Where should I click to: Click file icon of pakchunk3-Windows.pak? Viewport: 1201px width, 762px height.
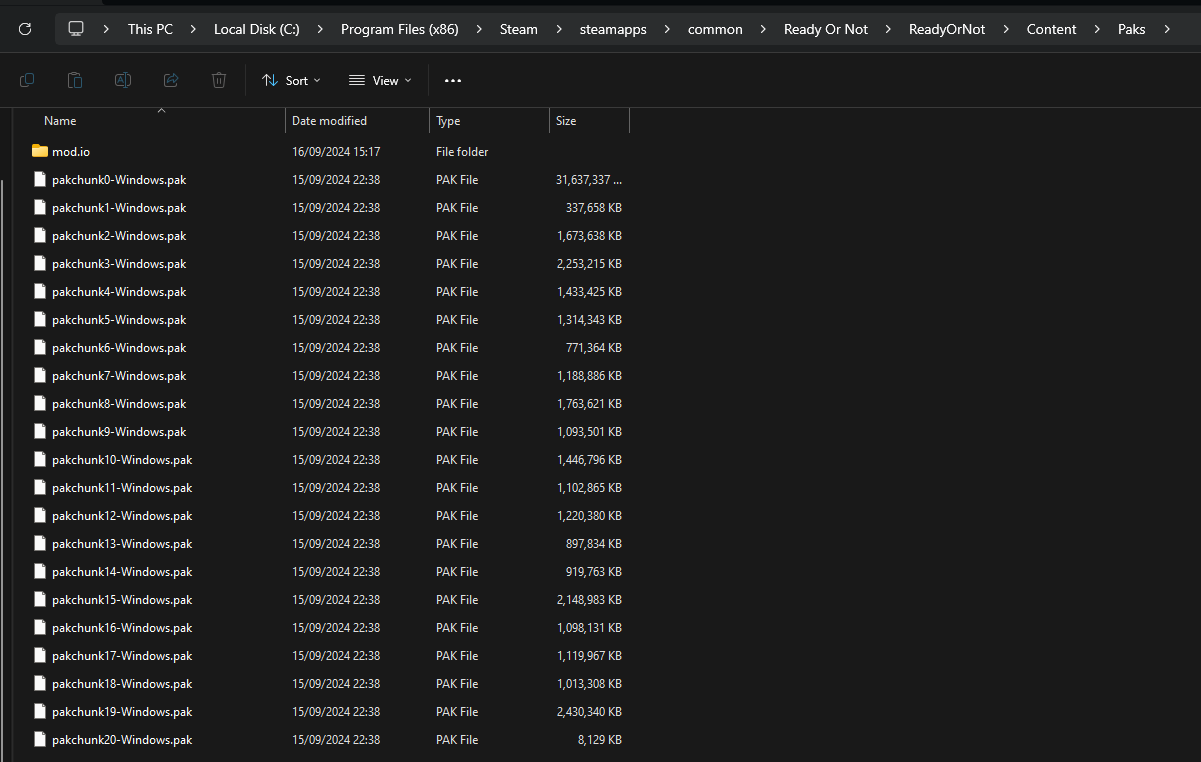(40, 263)
